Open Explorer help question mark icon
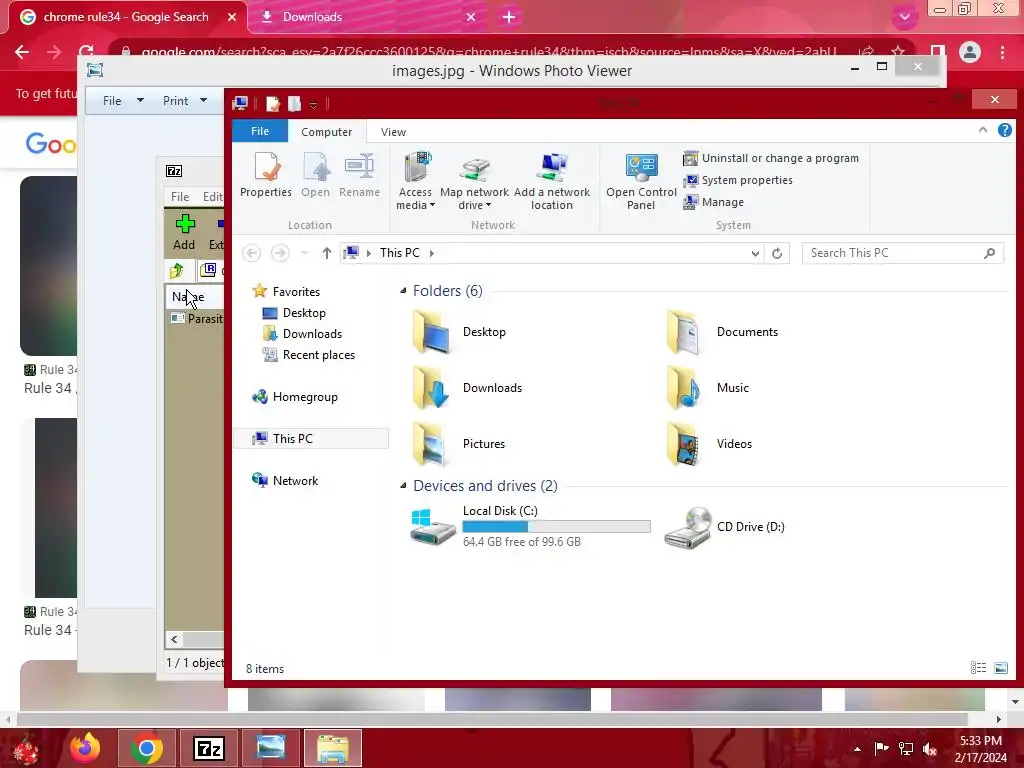The width and height of the screenshot is (1024, 768). tap(1004, 130)
